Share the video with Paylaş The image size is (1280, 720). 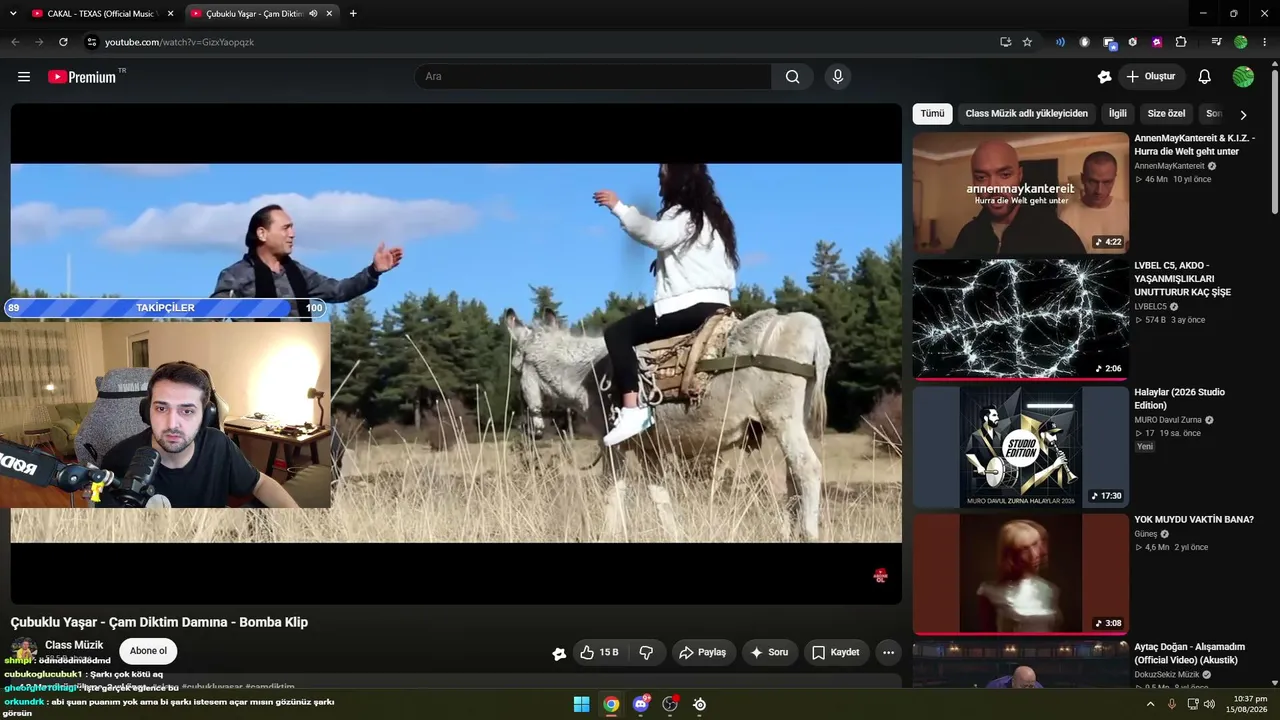[x=704, y=653]
